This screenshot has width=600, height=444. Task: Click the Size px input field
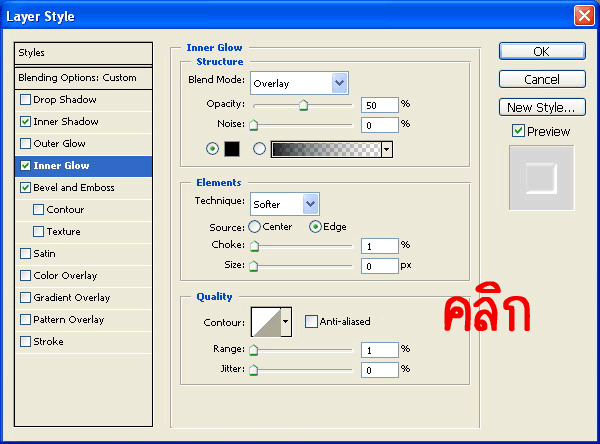(x=378, y=267)
